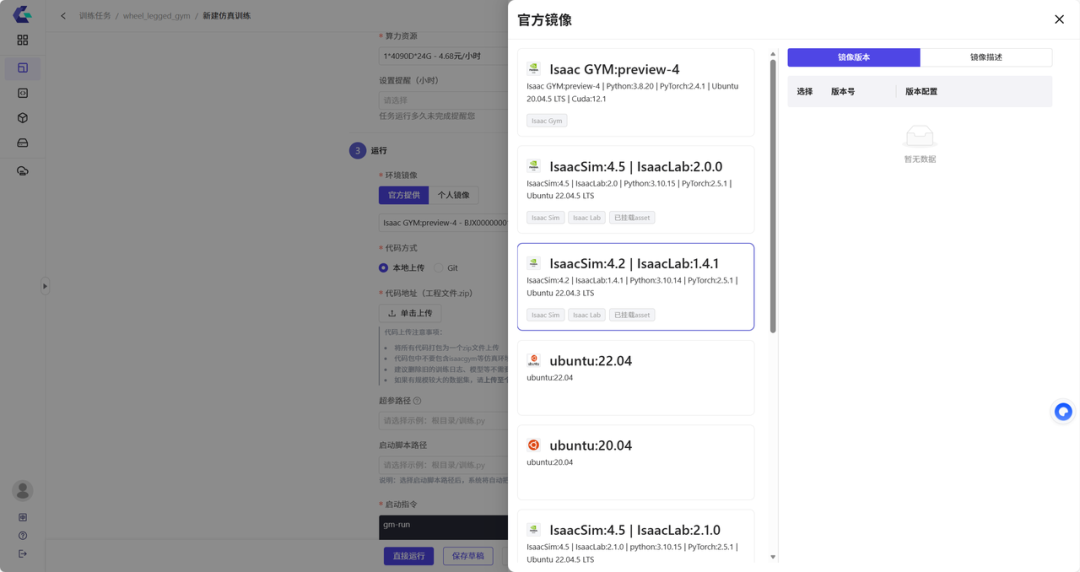Open the dashboard grid icon in sidebar
The width and height of the screenshot is (1080, 572).
23,40
